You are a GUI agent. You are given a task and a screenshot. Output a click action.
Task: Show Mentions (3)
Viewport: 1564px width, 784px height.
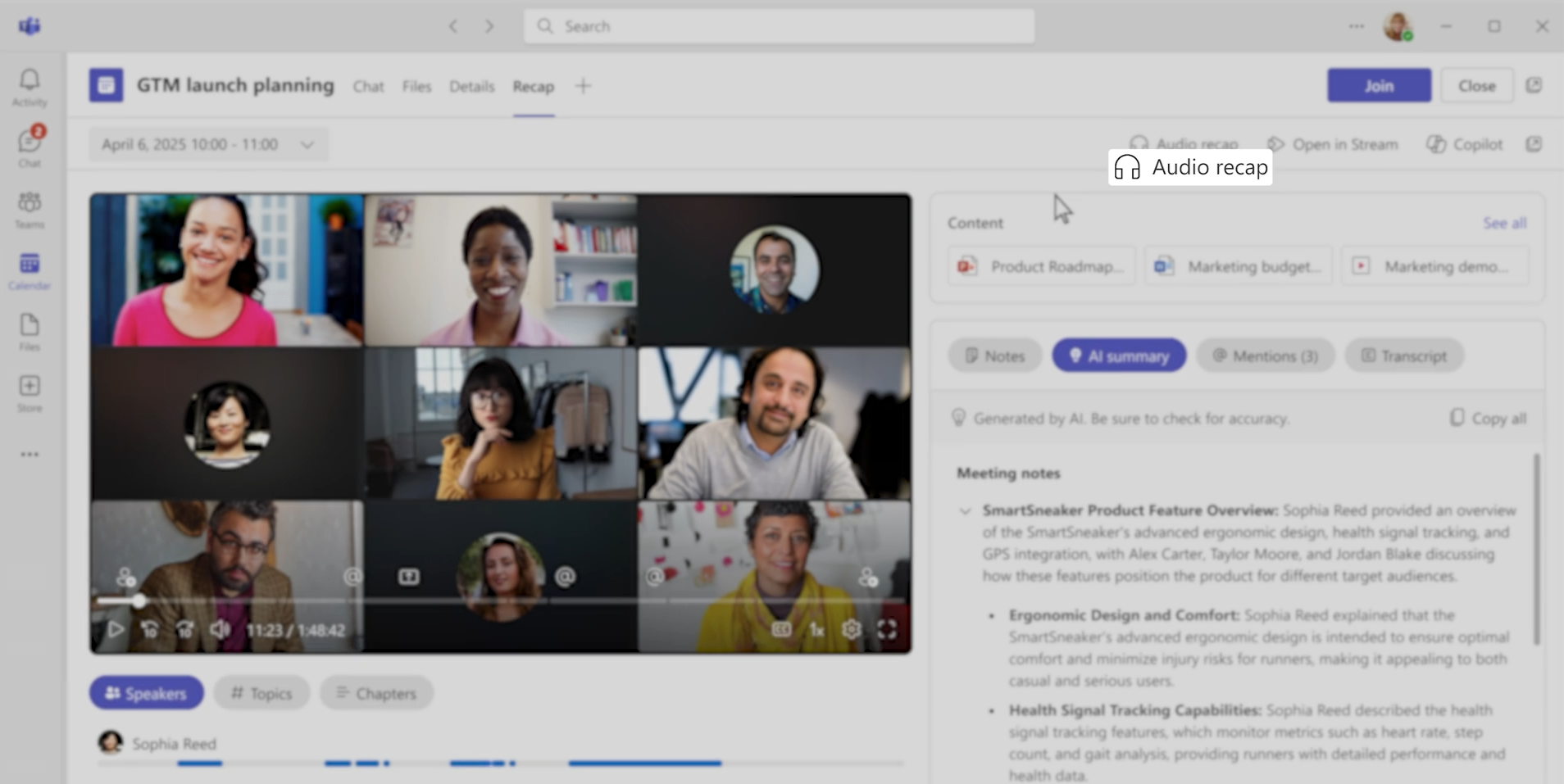(x=1265, y=356)
